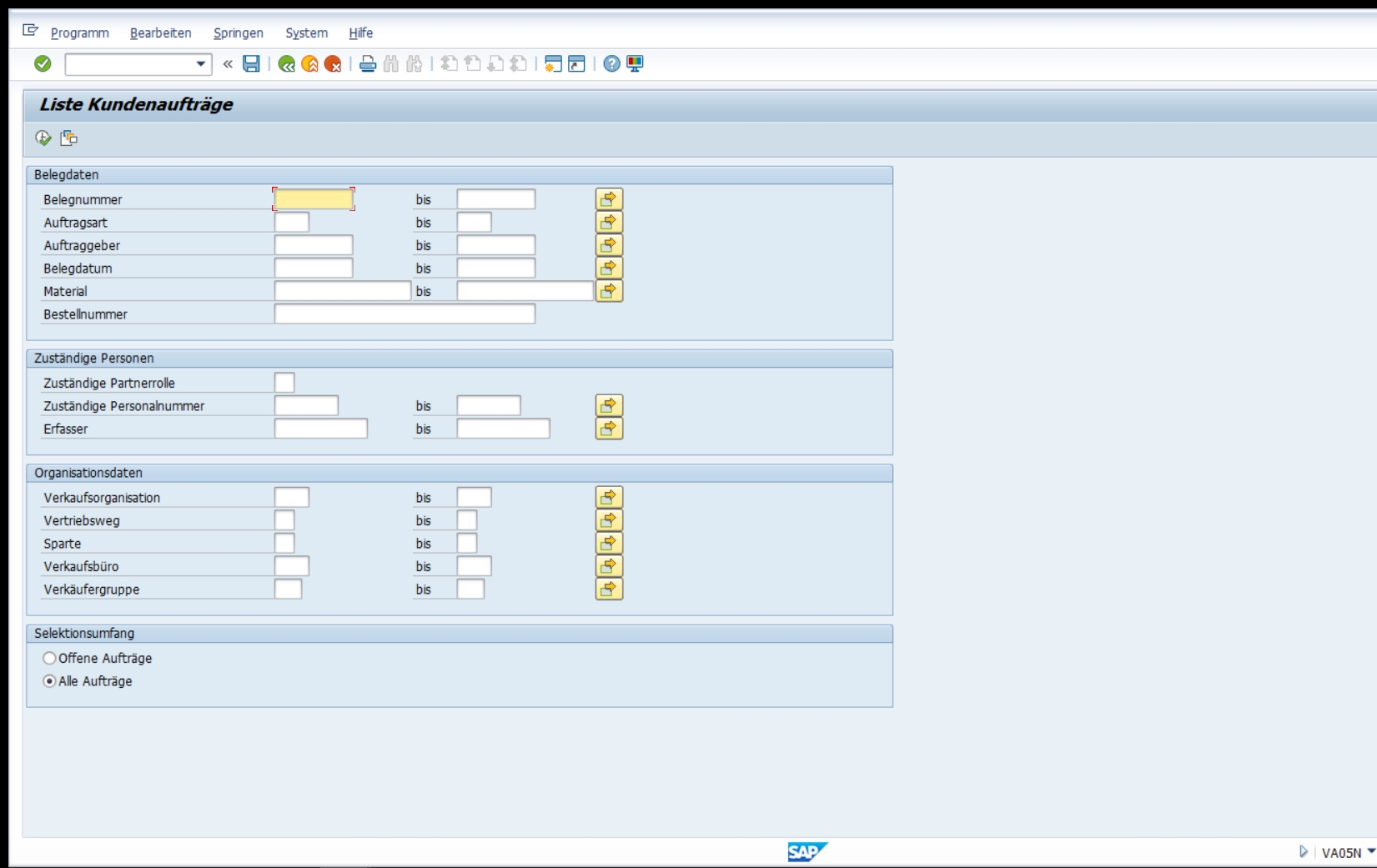
Task: Click the orange Exit icon
Action: pos(309,63)
